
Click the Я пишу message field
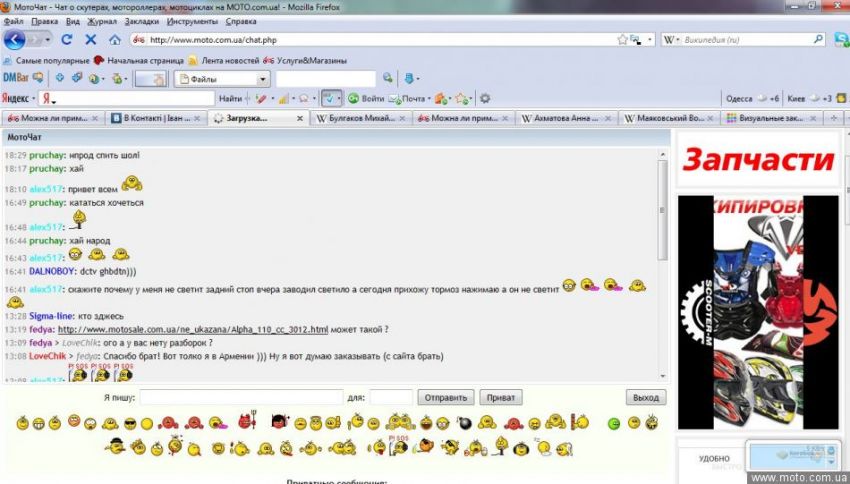[241, 397]
